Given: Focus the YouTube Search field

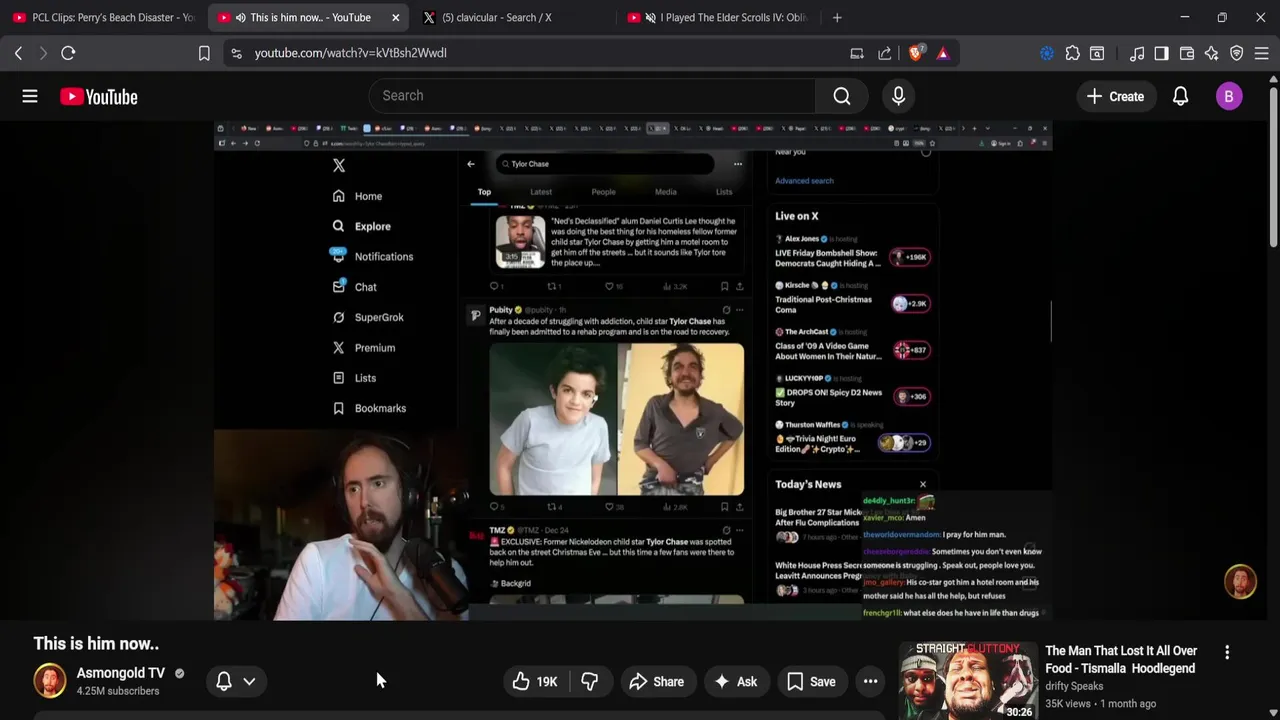Looking at the screenshot, I should [x=592, y=96].
